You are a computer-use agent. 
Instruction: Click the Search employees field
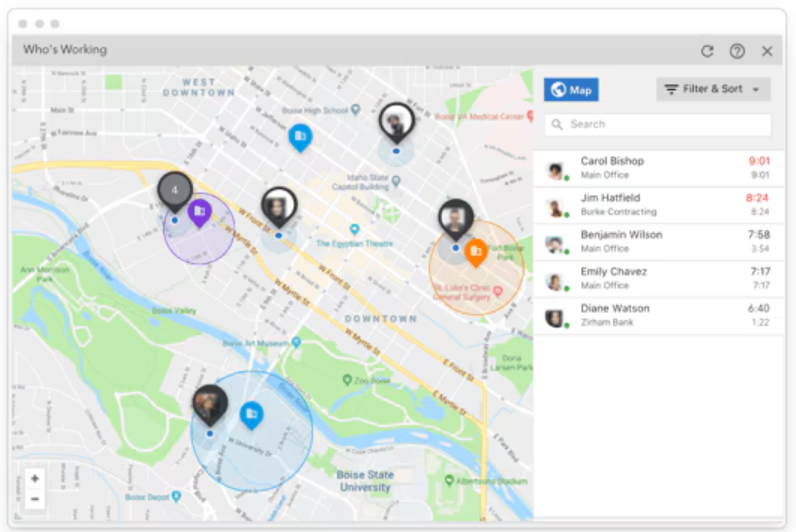(658, 124)
